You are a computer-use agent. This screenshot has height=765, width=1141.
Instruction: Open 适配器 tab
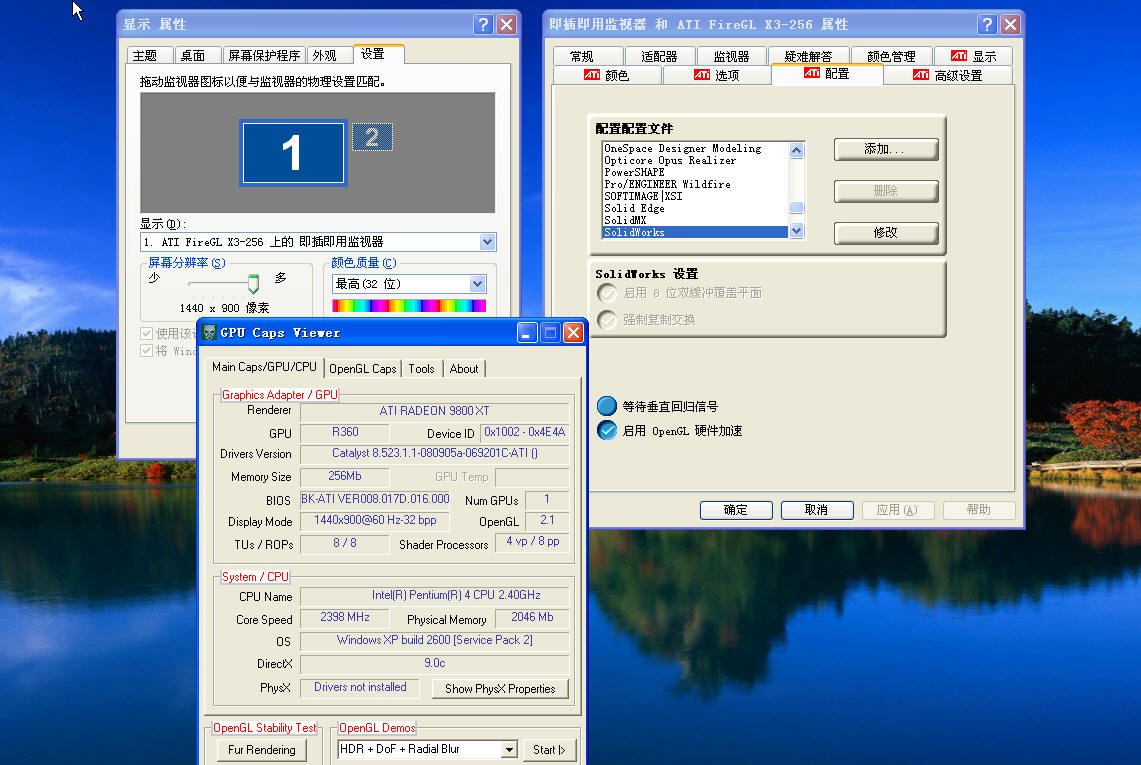pos(659,56)
